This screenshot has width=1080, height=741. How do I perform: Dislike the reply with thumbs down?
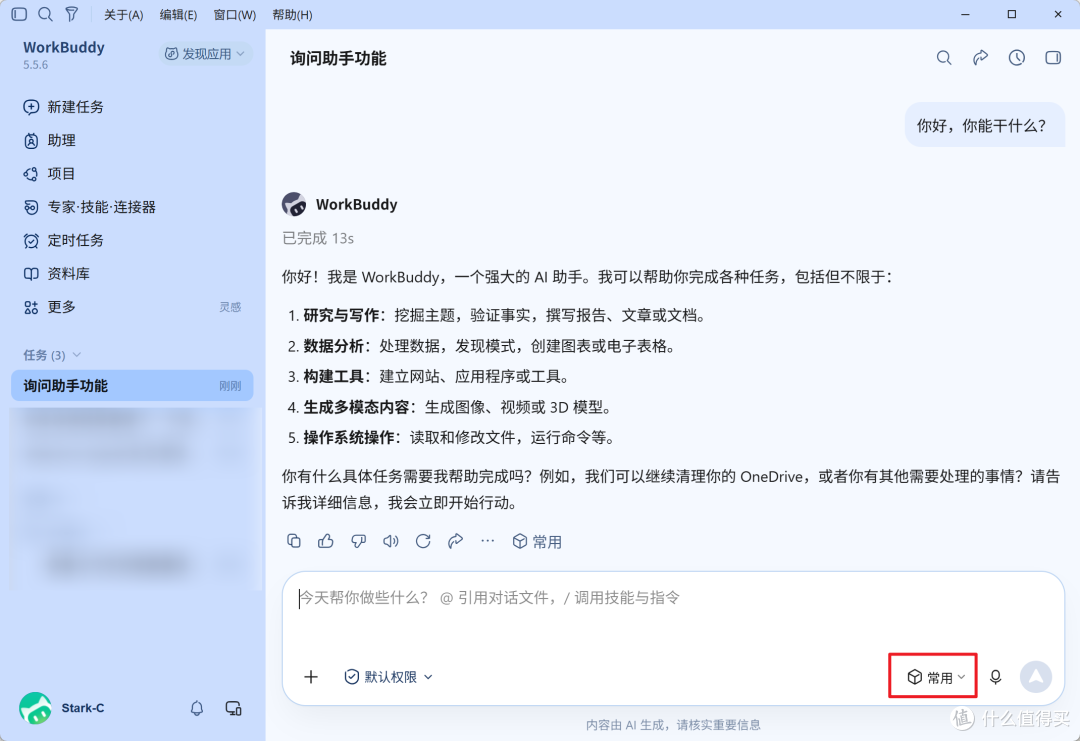358,541
